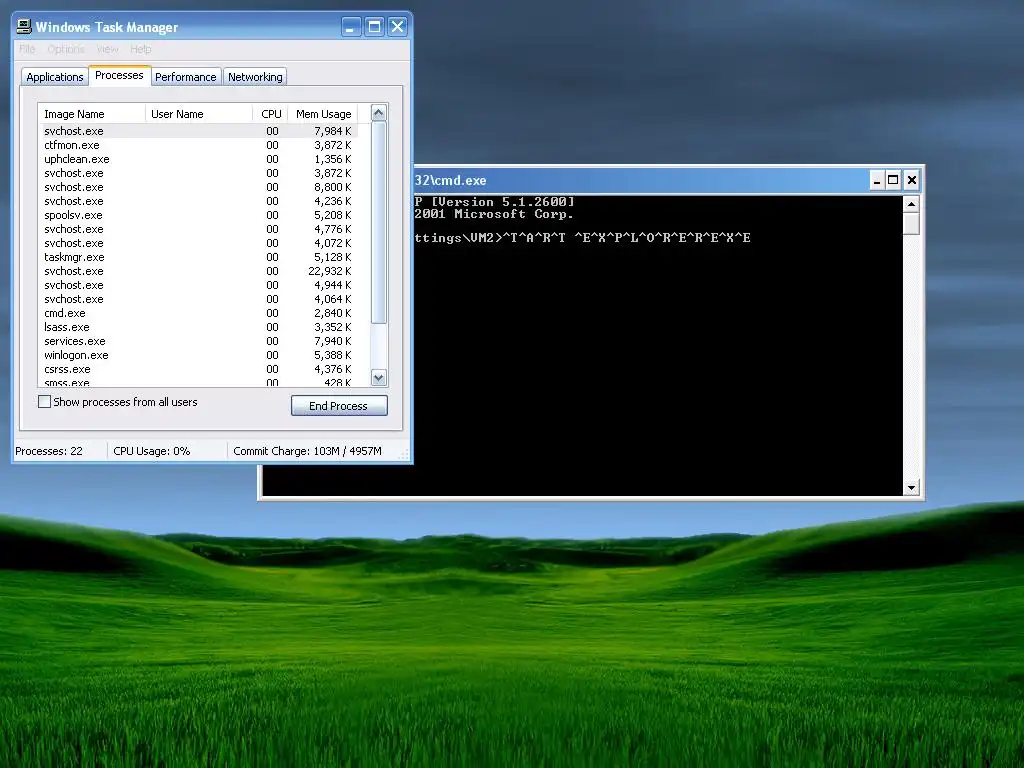This screenshot has height=768, width=1024.
Task: Select the svchost.exe row using 8,800 K
Action: pos(198,187)
